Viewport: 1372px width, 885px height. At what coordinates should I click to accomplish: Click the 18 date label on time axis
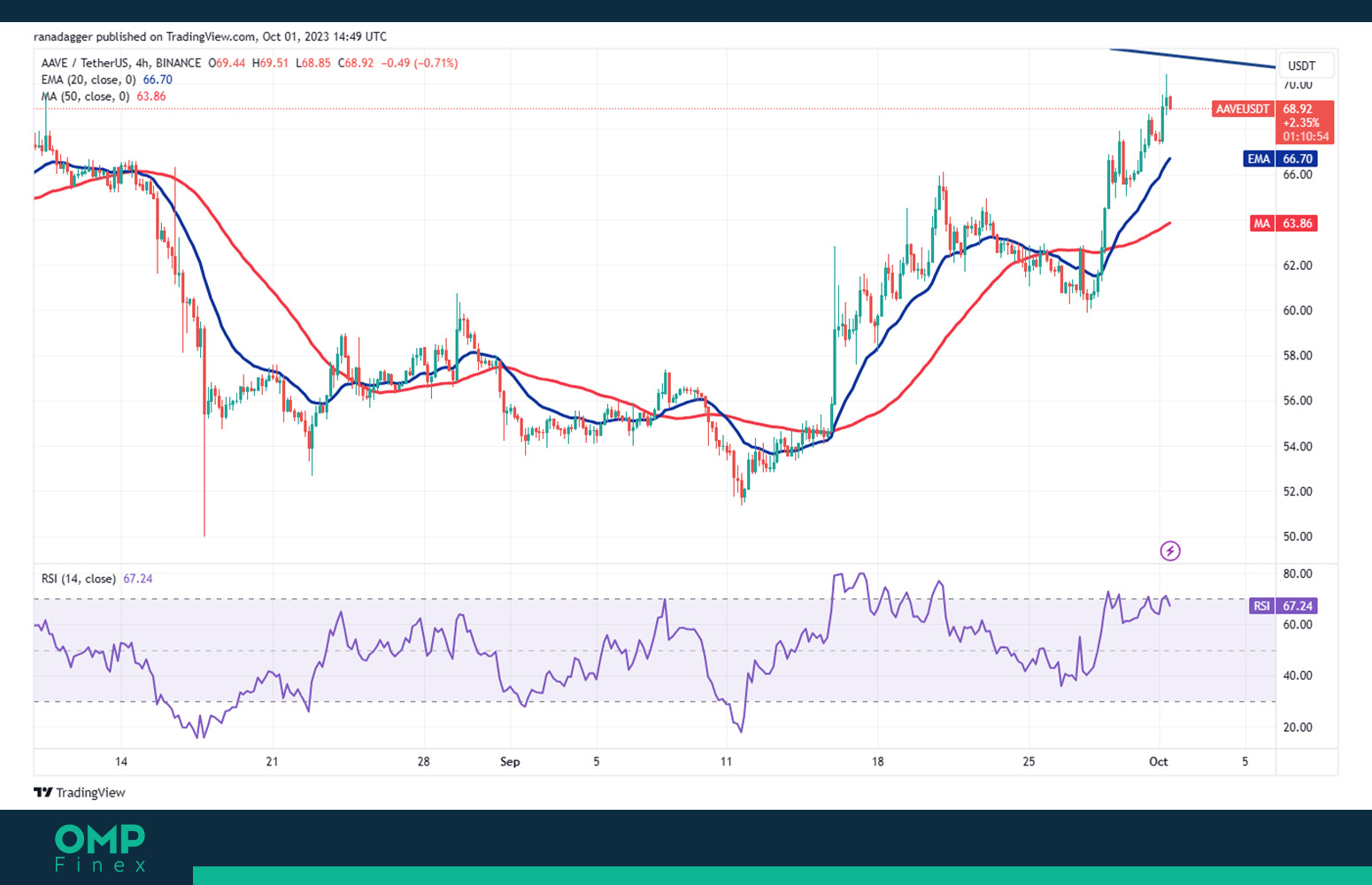(x=877, y=761)
